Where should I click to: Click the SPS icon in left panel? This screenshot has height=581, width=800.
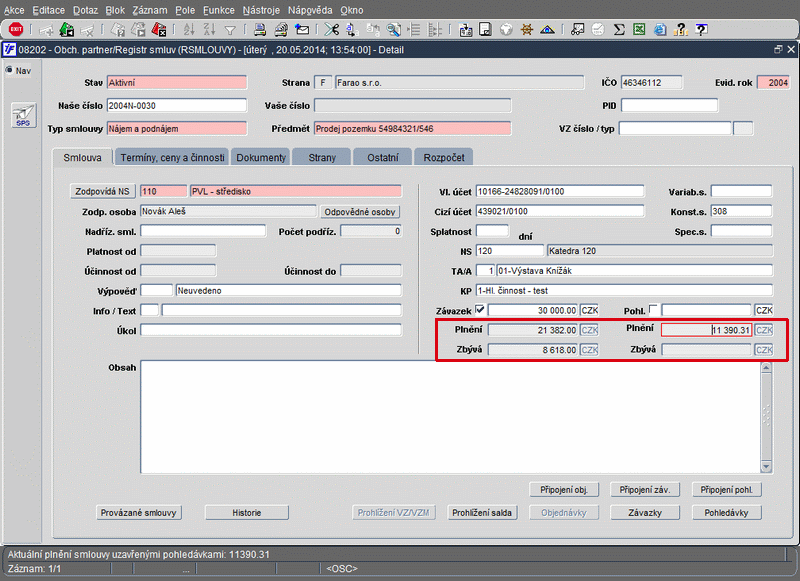pyautogui.click(x=22, y=116)
